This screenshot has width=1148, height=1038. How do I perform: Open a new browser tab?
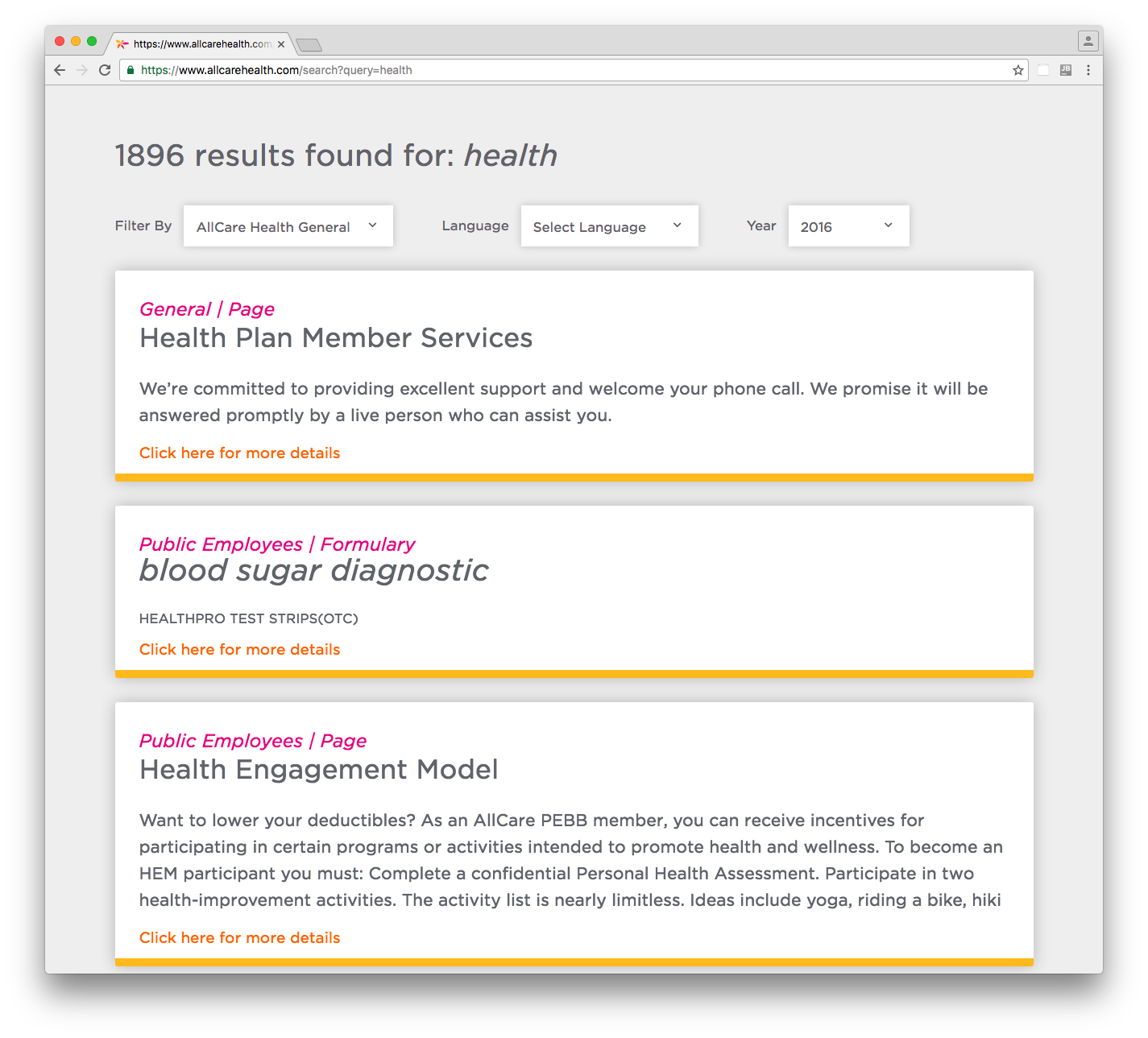pyautogui.click(x=309, y=44)
